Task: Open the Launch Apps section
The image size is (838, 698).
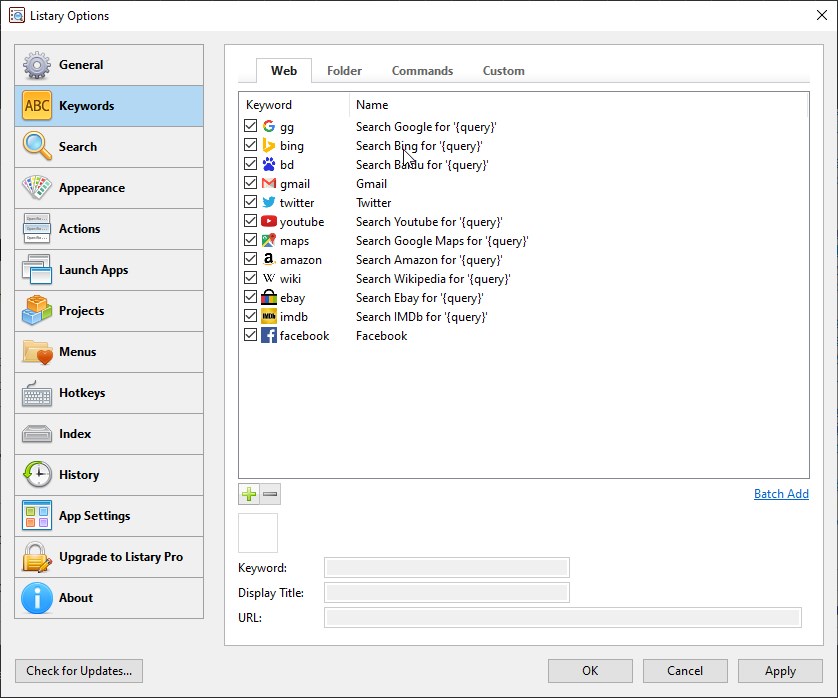Action: [109, 270]
